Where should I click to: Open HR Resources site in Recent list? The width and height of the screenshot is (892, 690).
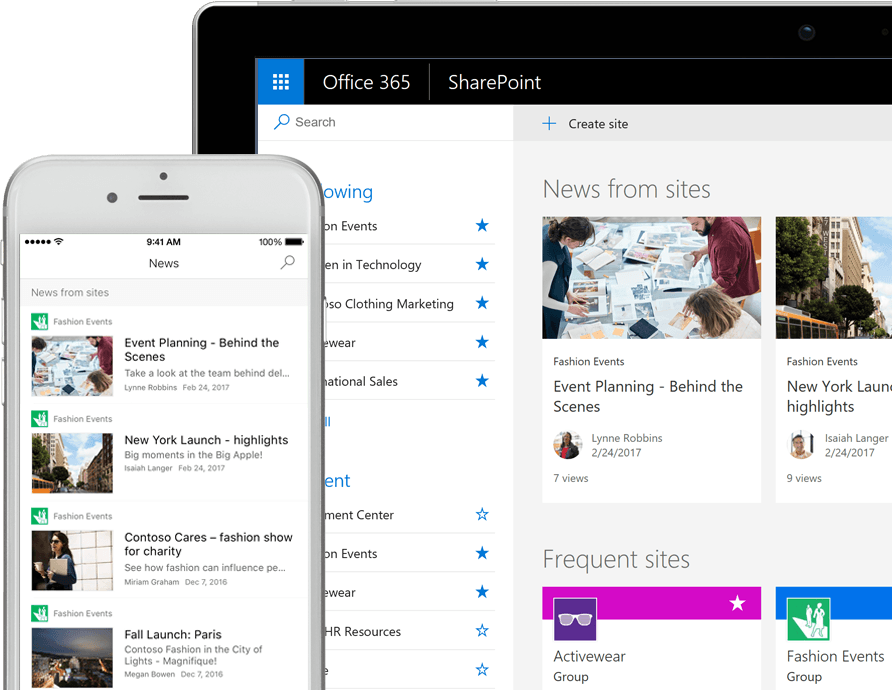coord(362,631)
